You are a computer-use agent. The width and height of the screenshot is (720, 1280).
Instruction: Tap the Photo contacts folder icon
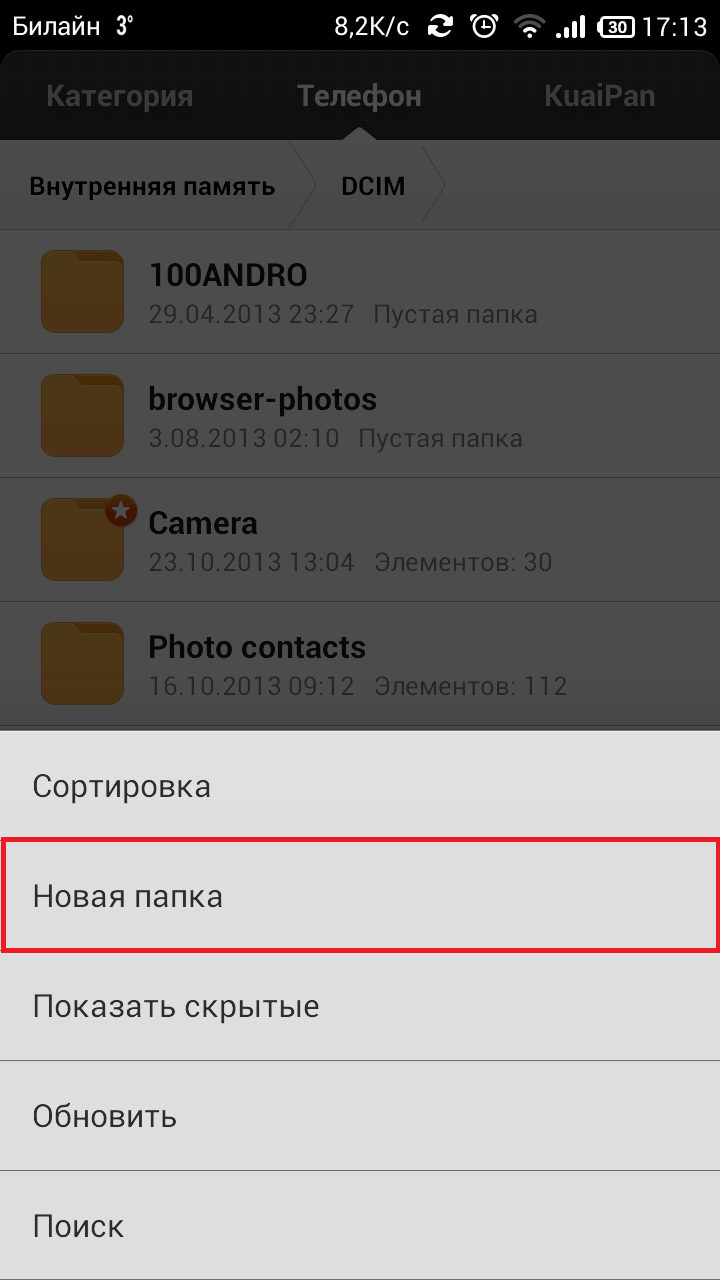point(82,663)
